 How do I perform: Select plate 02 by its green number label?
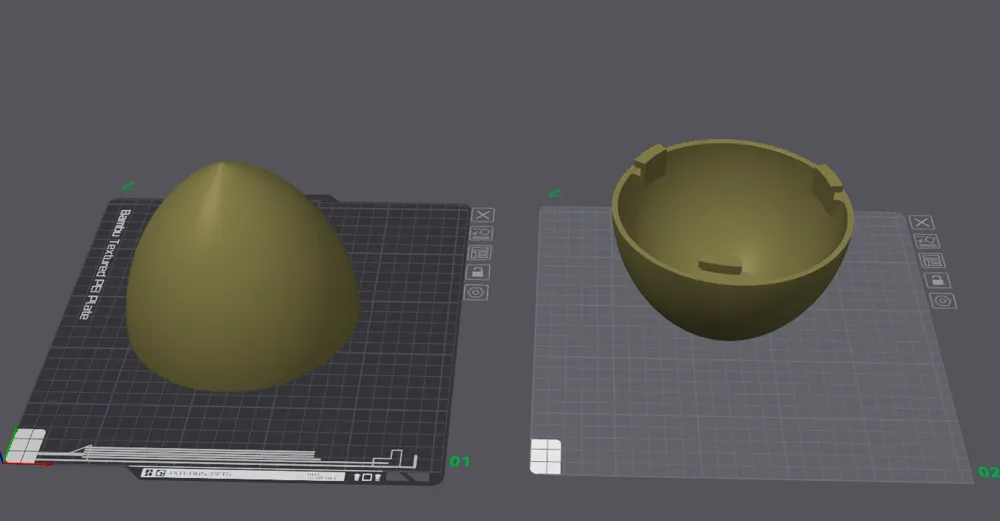point(989,472)
